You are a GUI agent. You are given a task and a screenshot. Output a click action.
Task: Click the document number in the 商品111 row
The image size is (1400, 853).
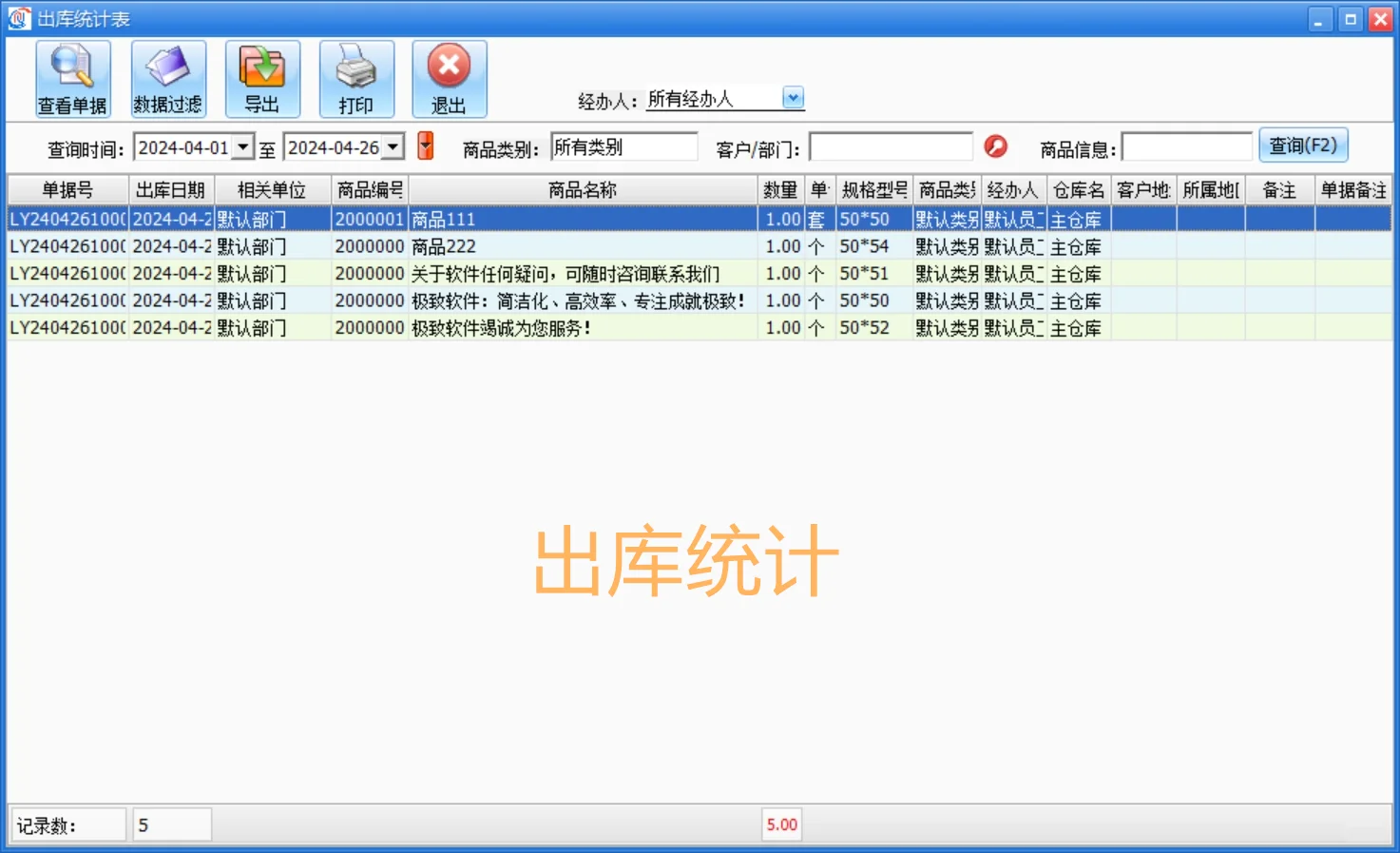(x=67, y=219)
